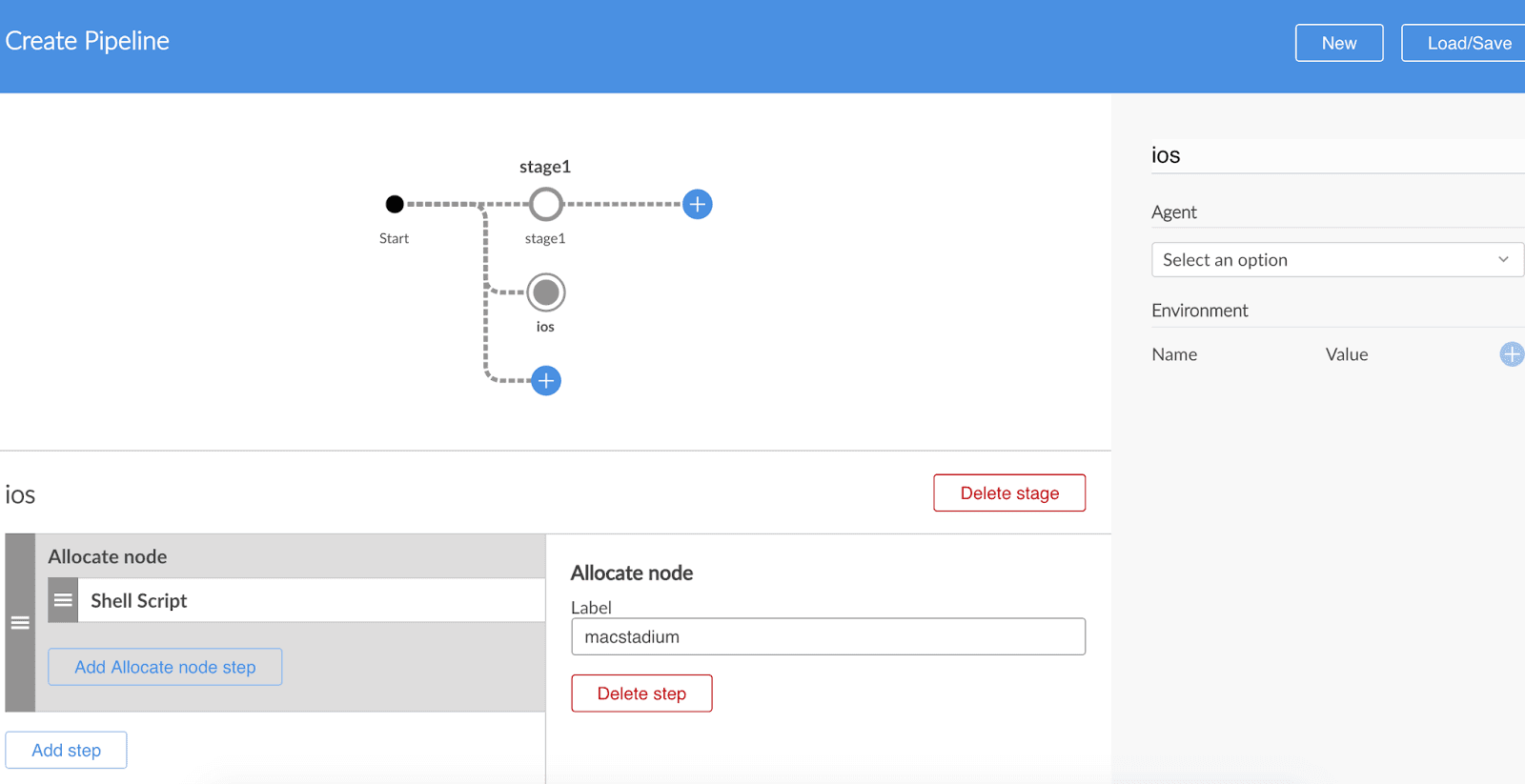Image resolution: width=1525 pixels, height=784 pixels.
Task: Click the Start node black dot
Action: 394,204
